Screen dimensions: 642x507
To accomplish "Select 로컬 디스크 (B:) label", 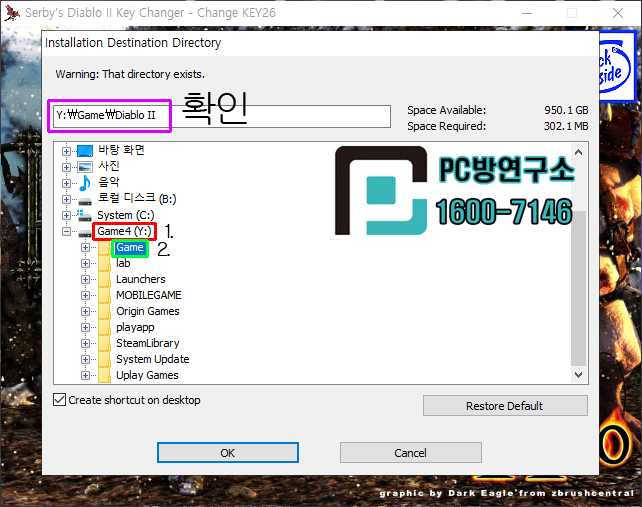I will tap(137, 199).
